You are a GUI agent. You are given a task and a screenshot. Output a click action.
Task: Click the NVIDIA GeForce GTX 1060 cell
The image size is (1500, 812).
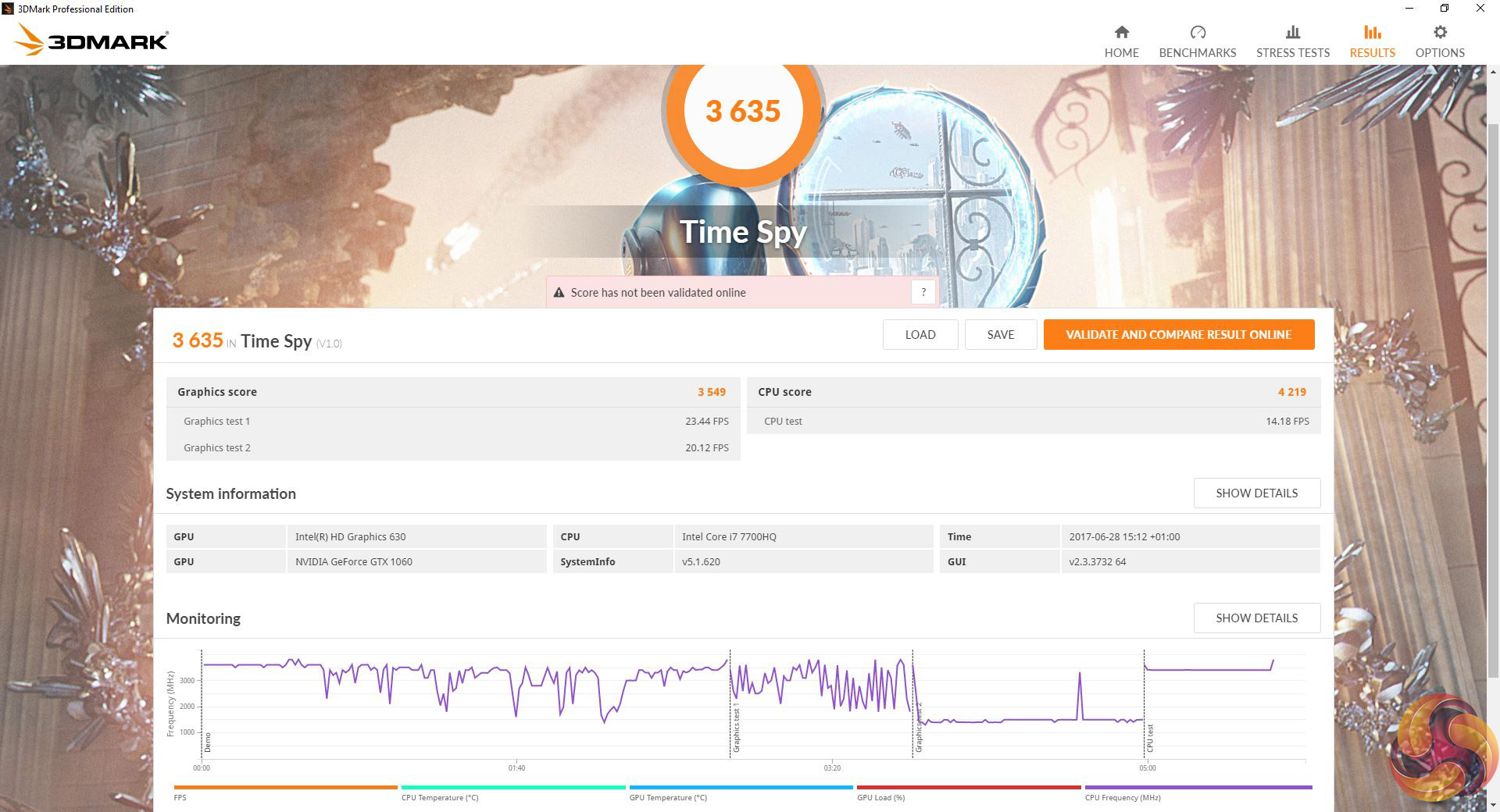[x=416, y=561]
